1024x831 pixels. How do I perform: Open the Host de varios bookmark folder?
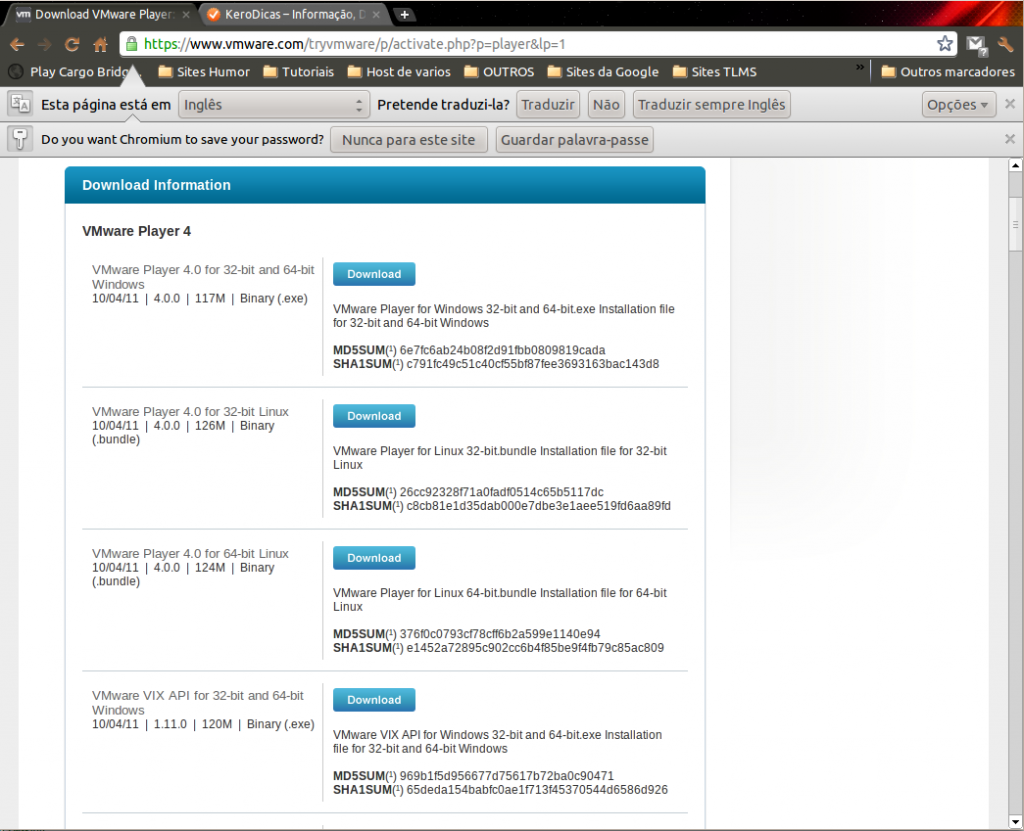(399, 72)
